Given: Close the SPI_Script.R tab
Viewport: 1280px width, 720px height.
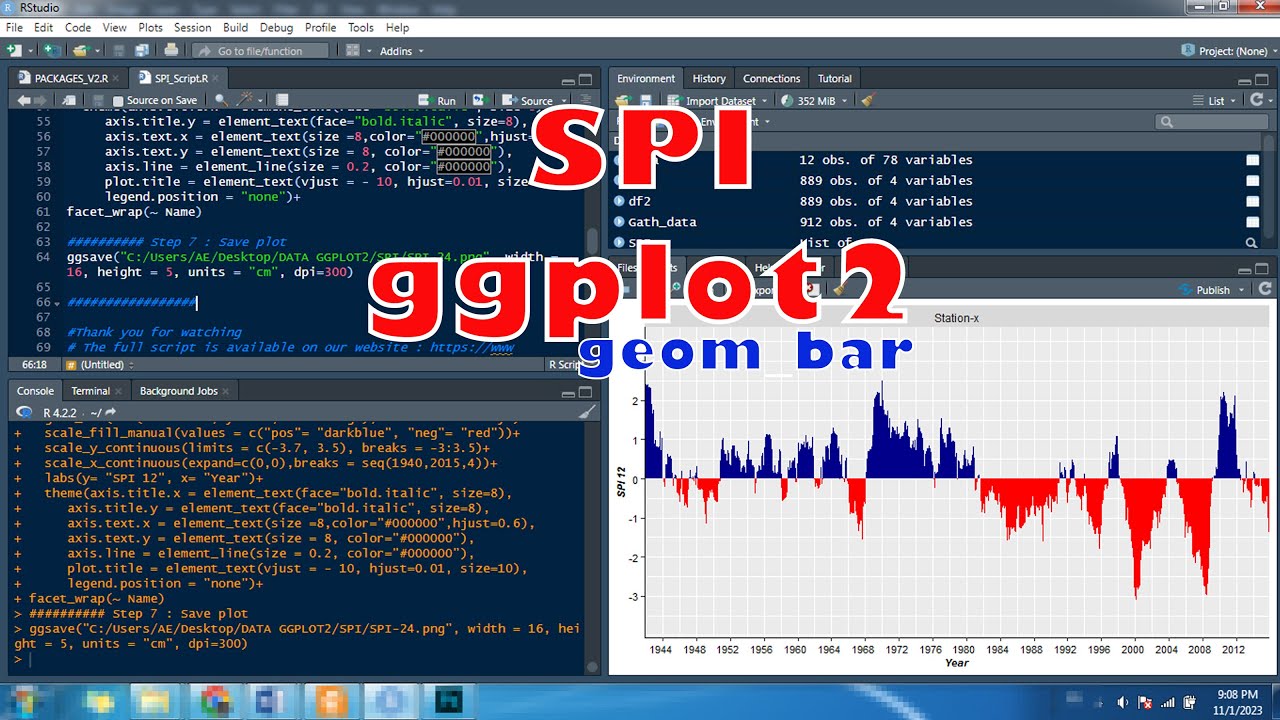Looking at the screenshot, I should (x=217, y=78).
